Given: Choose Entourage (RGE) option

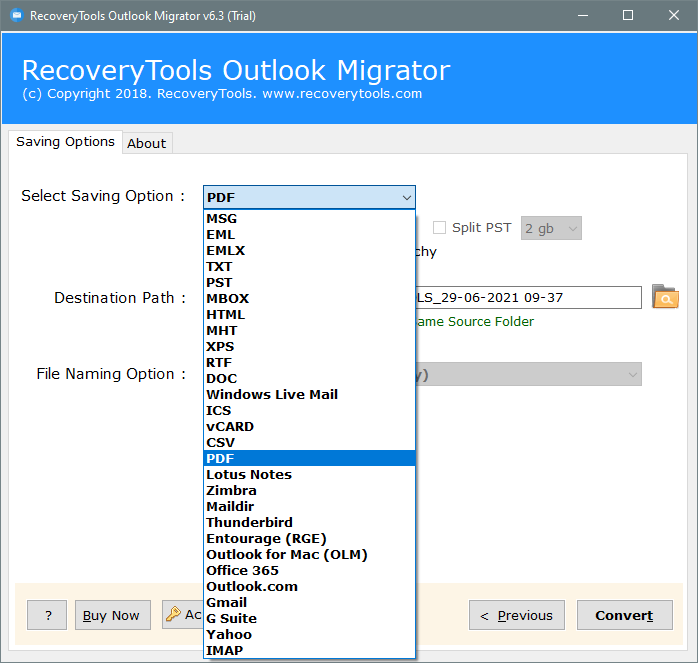Looking at the screenshot, I should click(309, 539).
